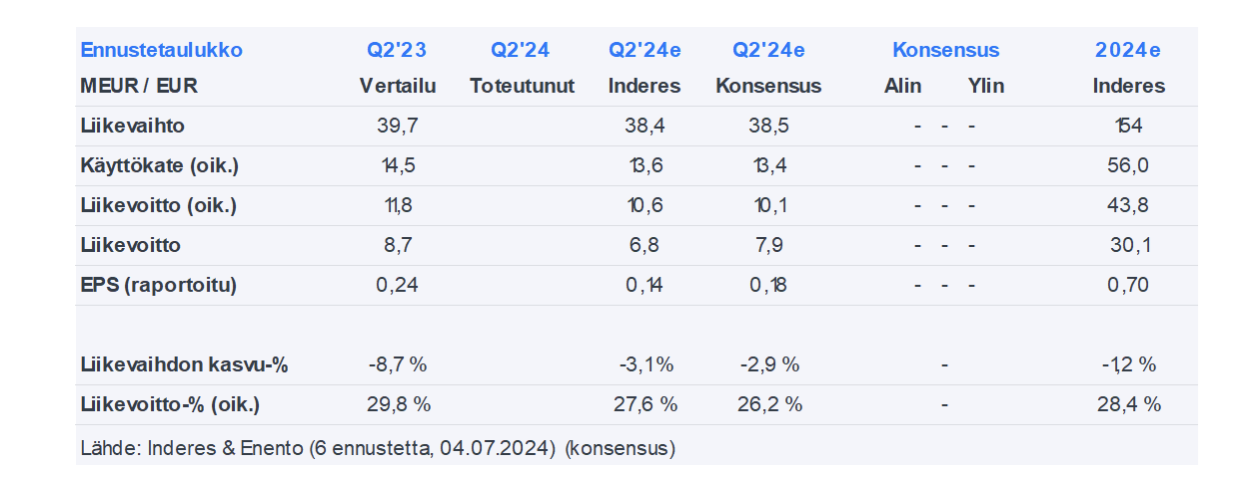Select the Vertailu subheader
Screen dimensions: 1240x480
[x=397, y=86]
